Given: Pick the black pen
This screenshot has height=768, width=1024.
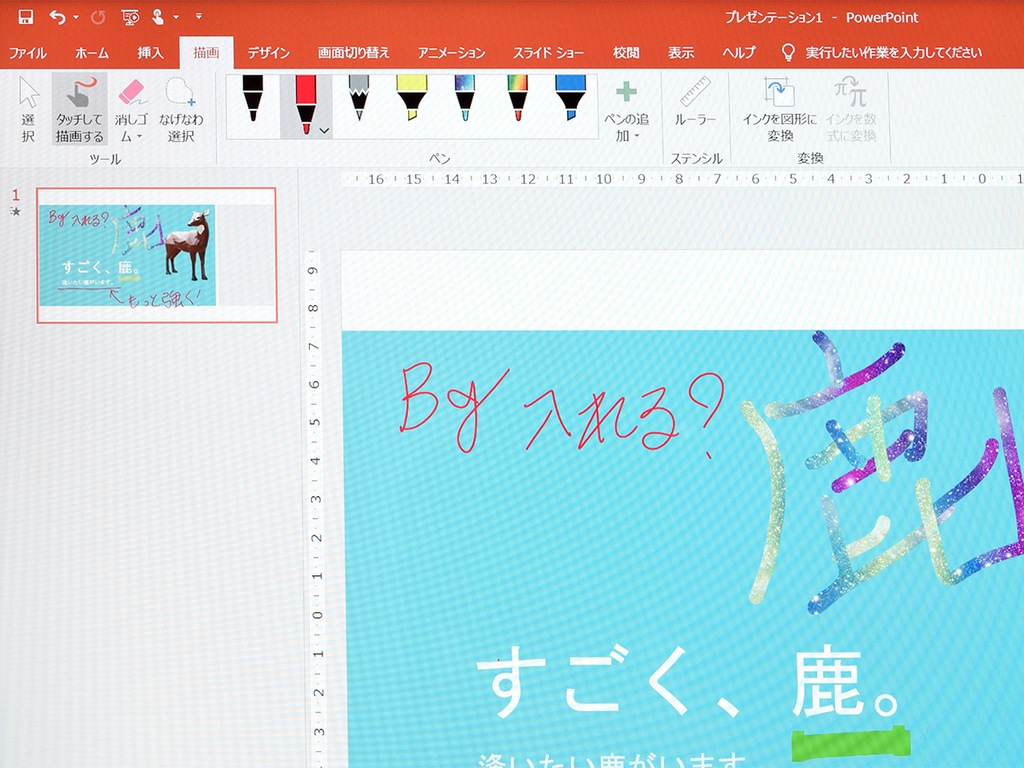Looking at the screenshot, I should pyautogui.click(x=253, y=99).
